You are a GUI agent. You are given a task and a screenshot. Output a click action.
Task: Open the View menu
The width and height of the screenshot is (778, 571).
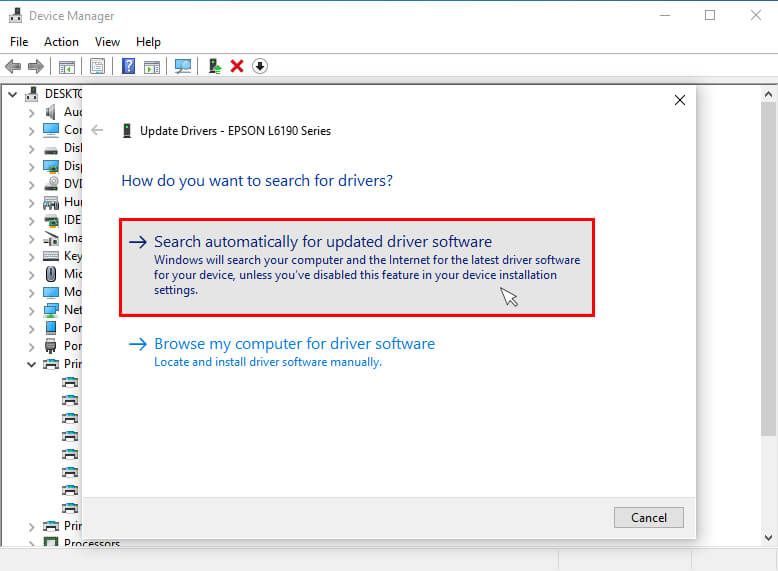coord(107,42)
